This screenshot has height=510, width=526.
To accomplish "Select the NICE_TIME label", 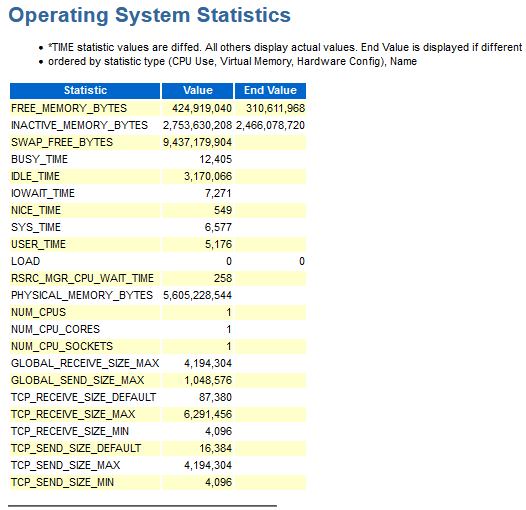I will (x=36, y=210).
